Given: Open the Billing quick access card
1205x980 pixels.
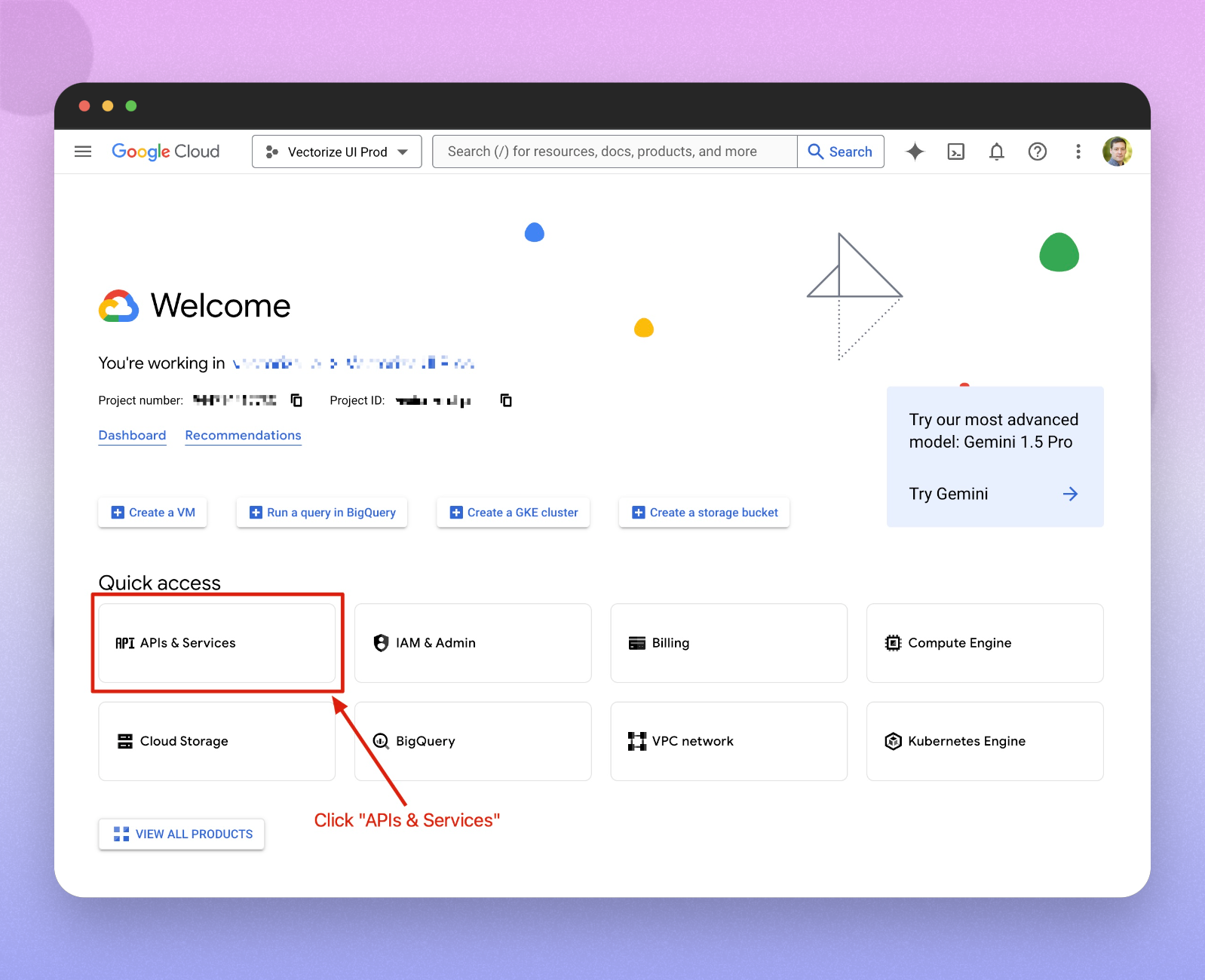Looking at the screenshot, I should coord(728,643).
